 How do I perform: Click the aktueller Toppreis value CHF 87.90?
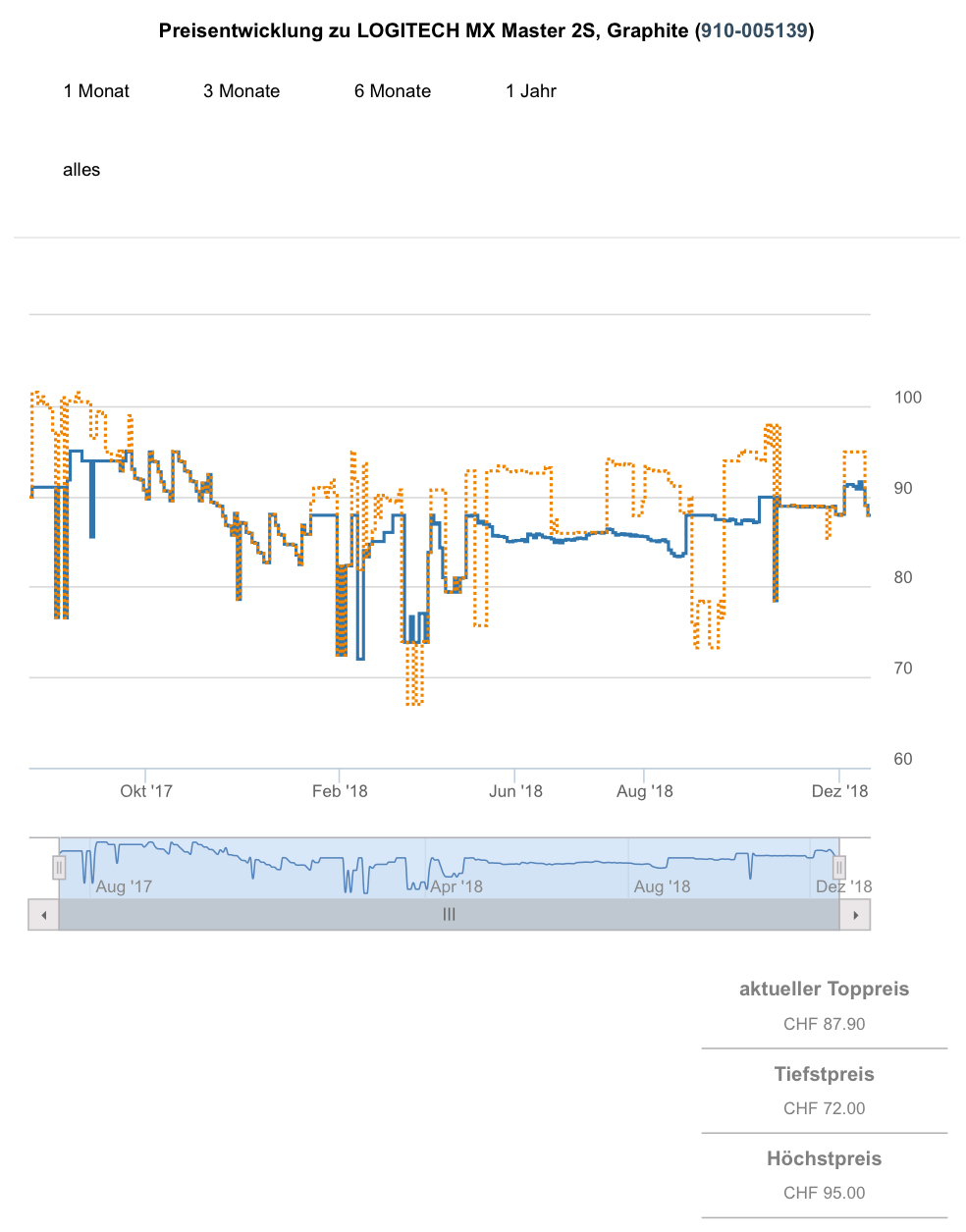(824, 1024)
